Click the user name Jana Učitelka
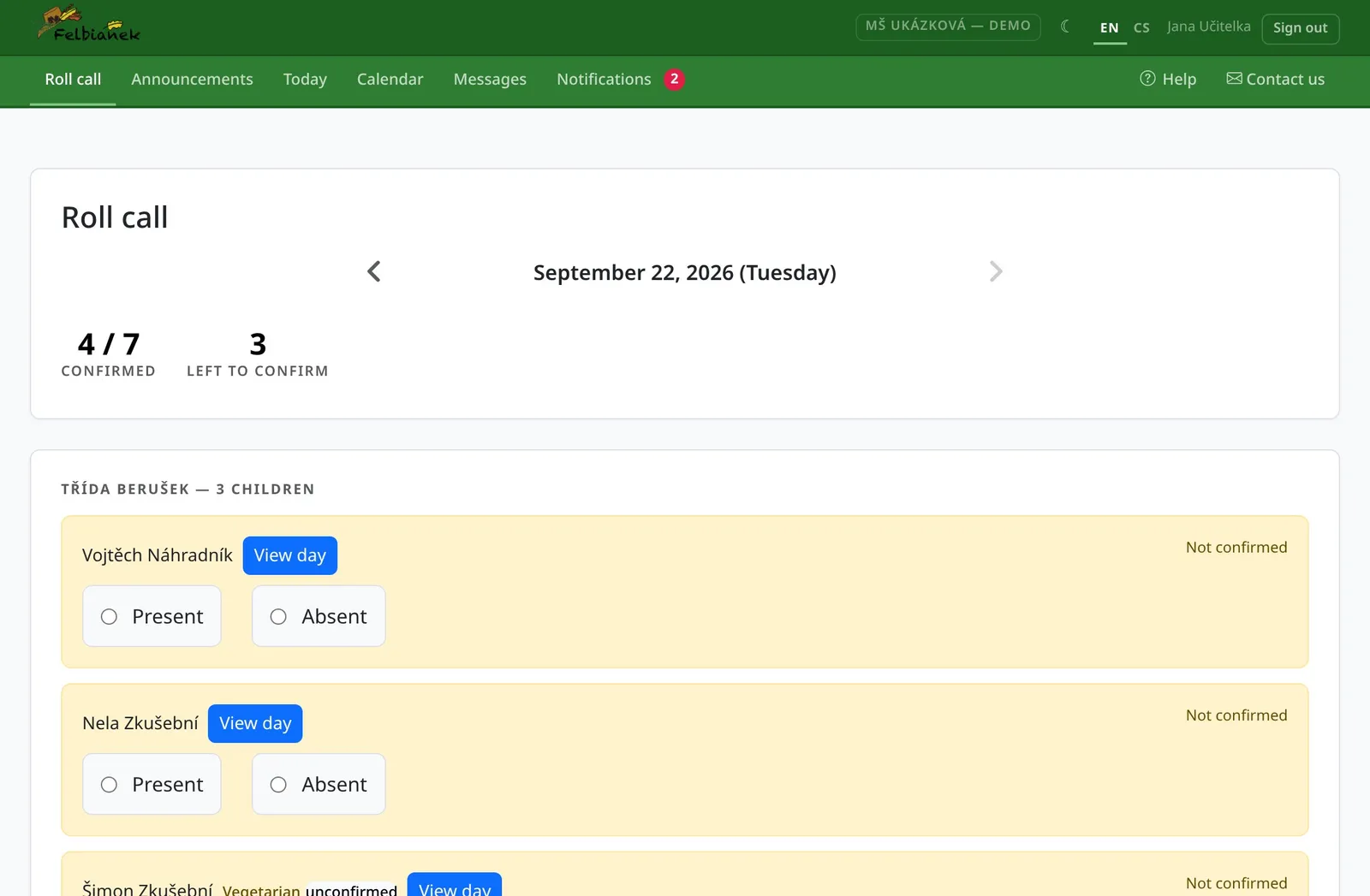 coord(1208,27)
